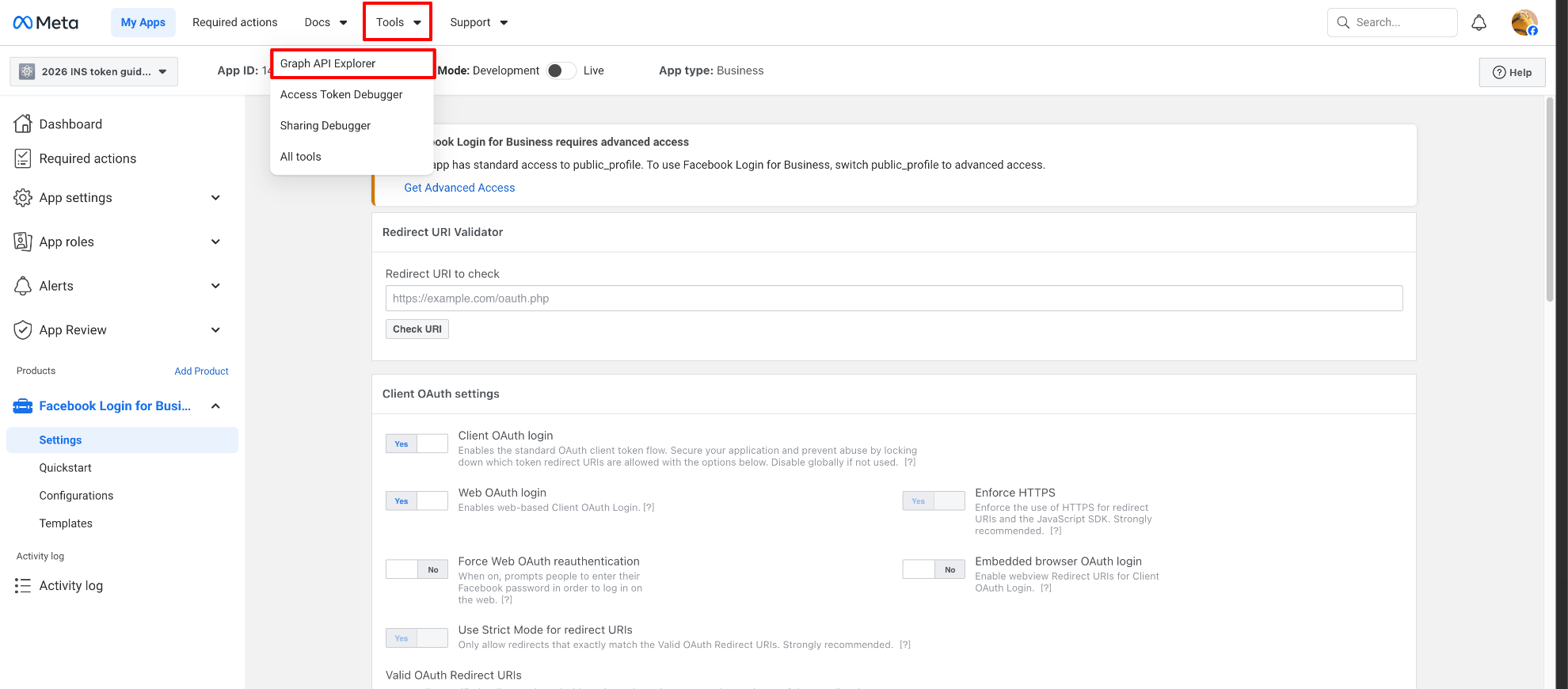Open the app selector dropdown
Image resolution: width=1568 pixels, height=689 pixels.
point(93,71)
